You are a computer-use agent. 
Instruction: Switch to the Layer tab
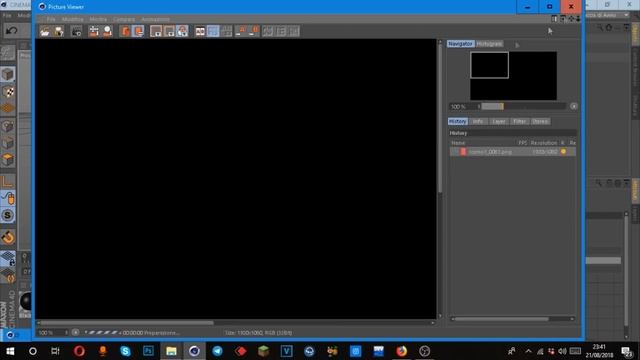499,121
